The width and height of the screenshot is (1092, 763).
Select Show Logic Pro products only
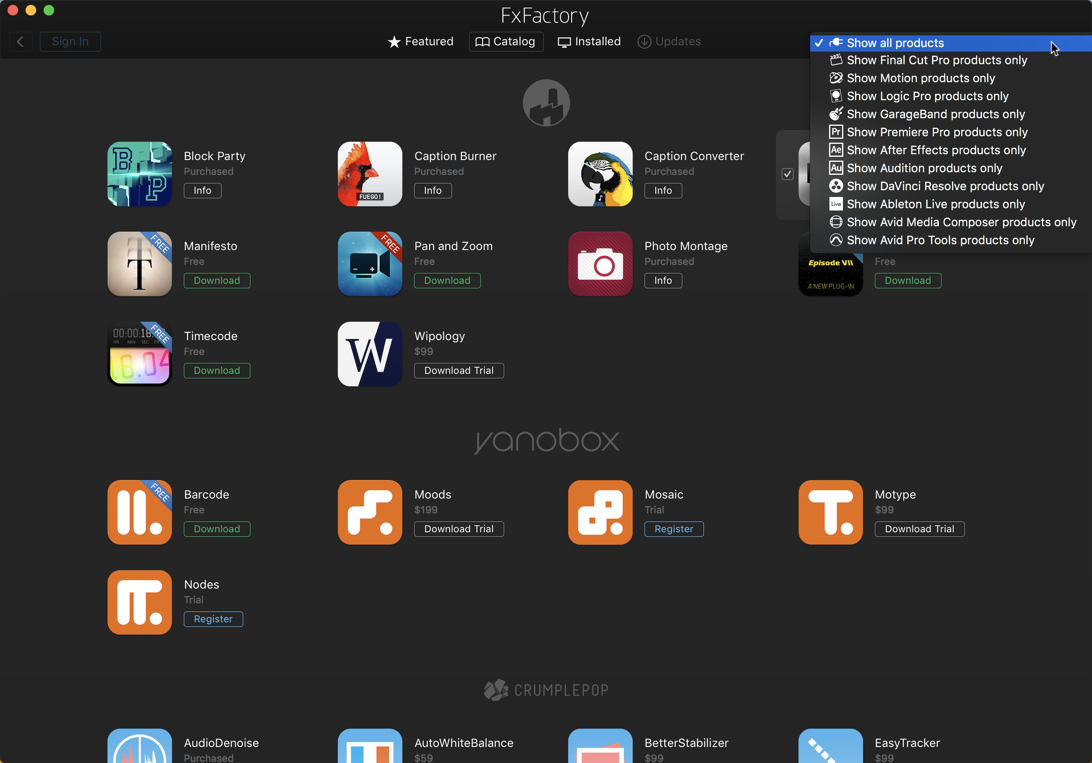(951, 97)
